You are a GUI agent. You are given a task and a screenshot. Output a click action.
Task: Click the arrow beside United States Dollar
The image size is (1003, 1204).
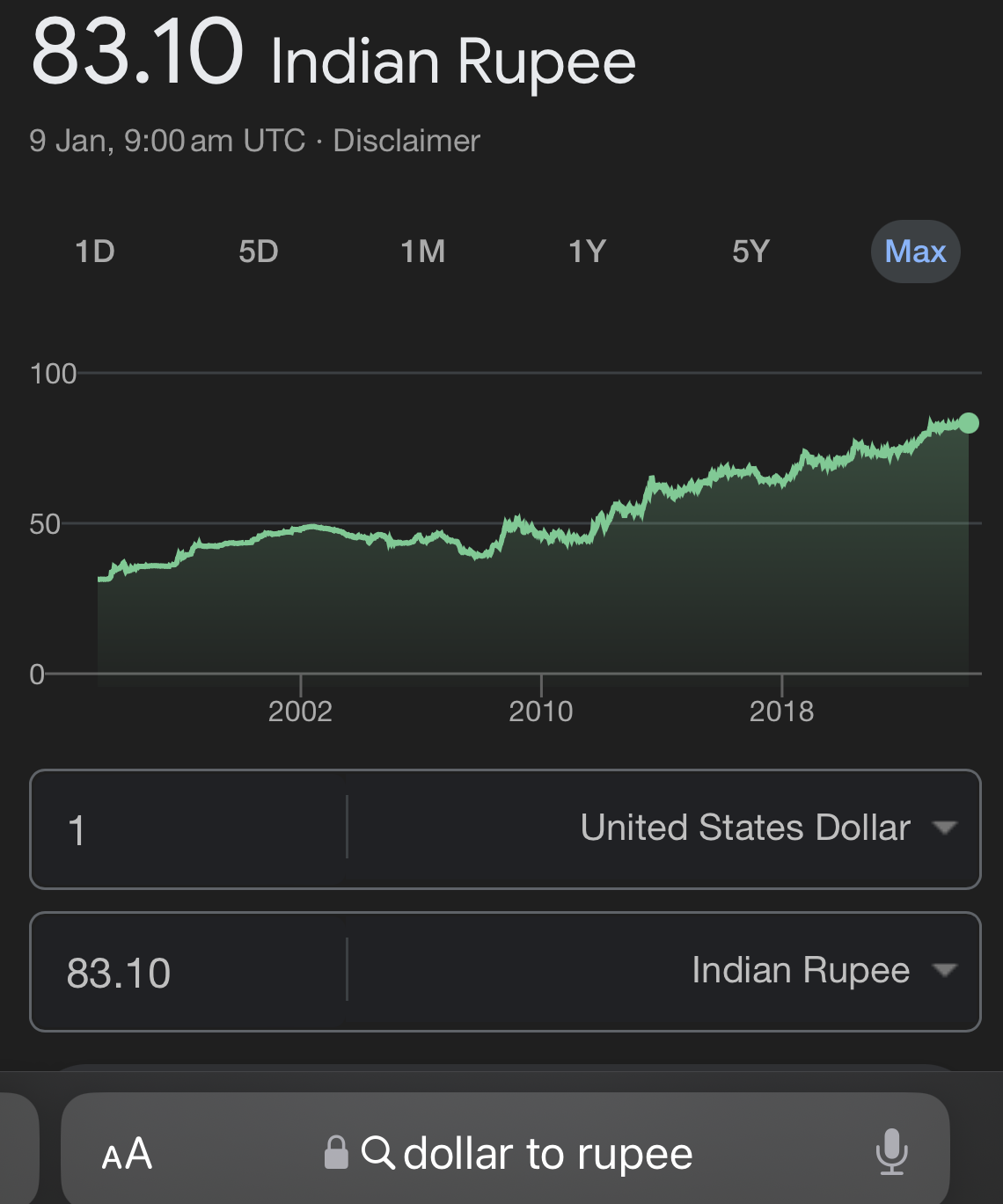click(x=945, y=828)
